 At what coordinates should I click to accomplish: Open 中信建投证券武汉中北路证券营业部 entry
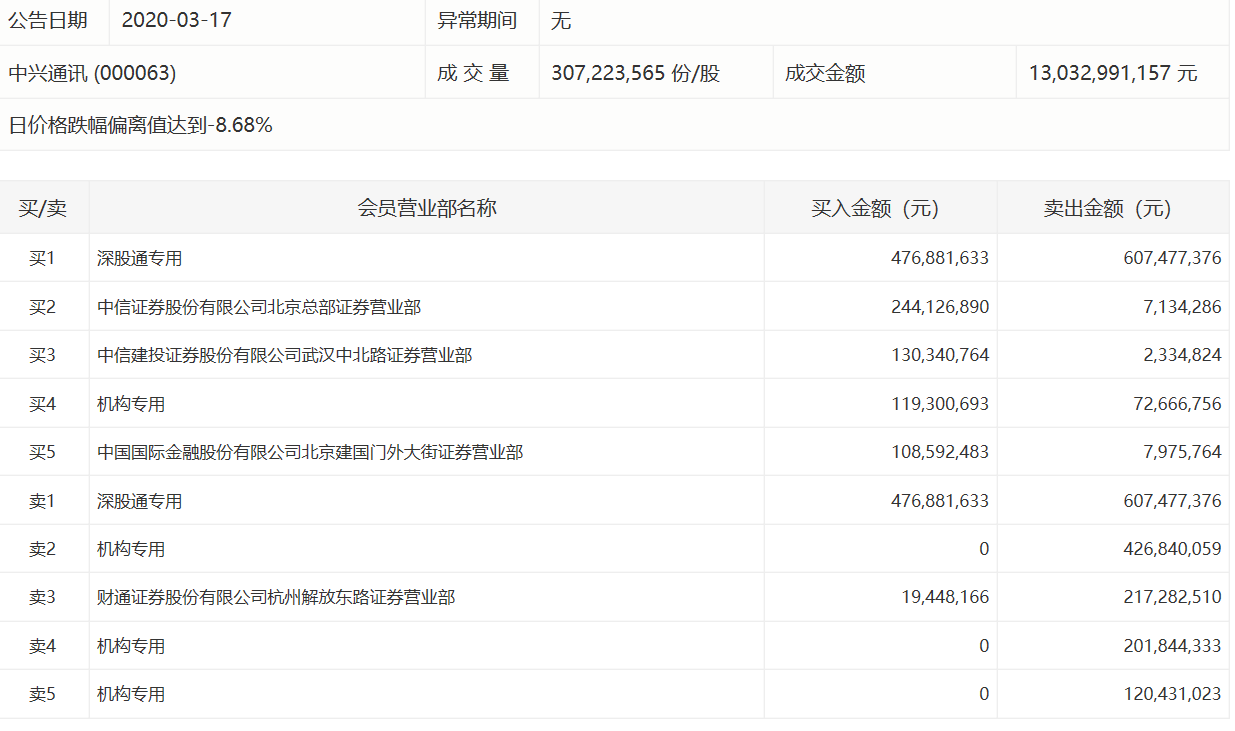click(284, 355)
